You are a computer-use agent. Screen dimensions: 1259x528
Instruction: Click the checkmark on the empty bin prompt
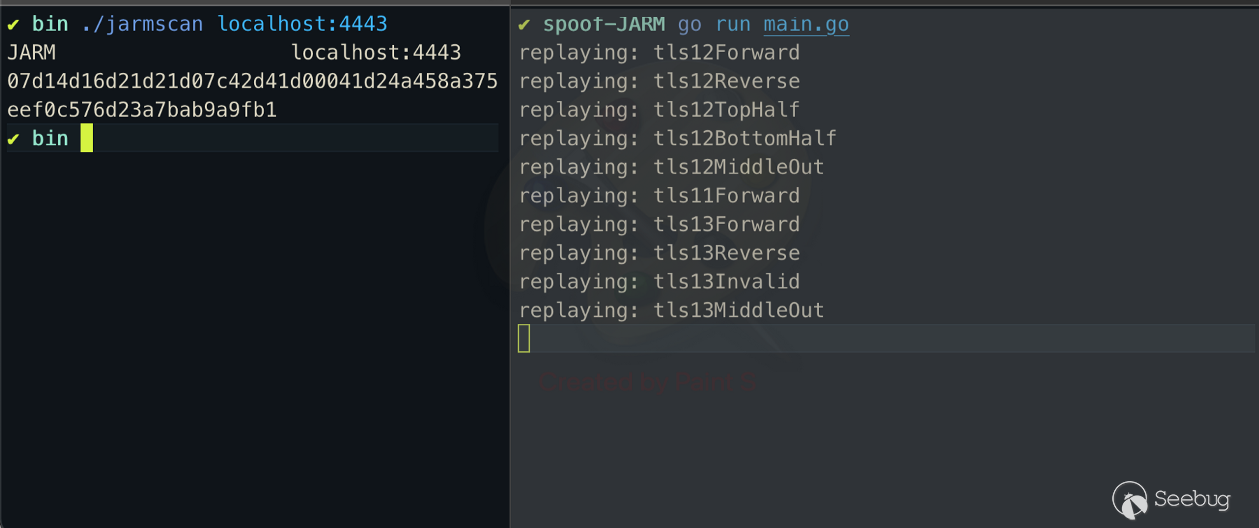pos(14,138)
